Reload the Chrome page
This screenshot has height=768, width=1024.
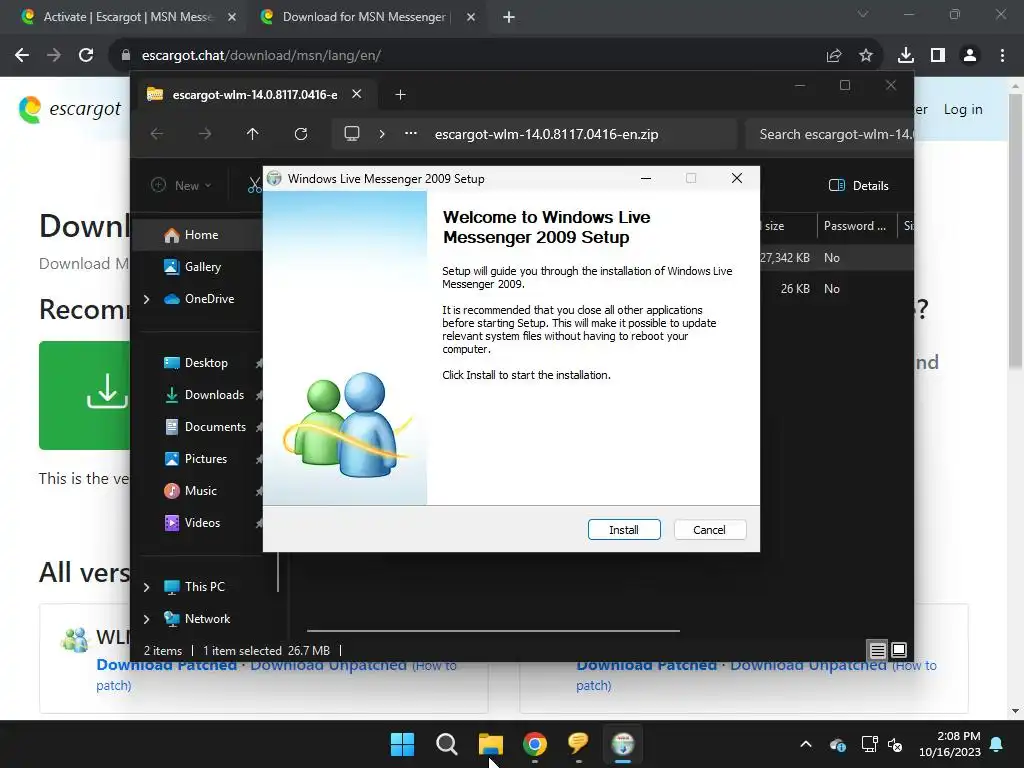click(x=86, y=56)
